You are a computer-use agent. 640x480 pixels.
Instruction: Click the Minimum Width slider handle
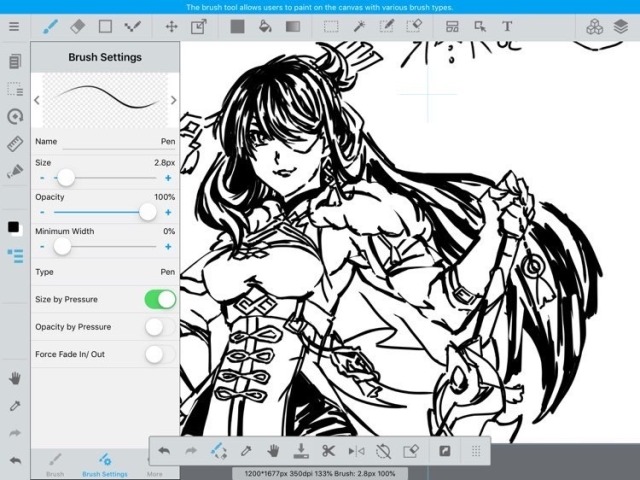click(x=62, y=247)
